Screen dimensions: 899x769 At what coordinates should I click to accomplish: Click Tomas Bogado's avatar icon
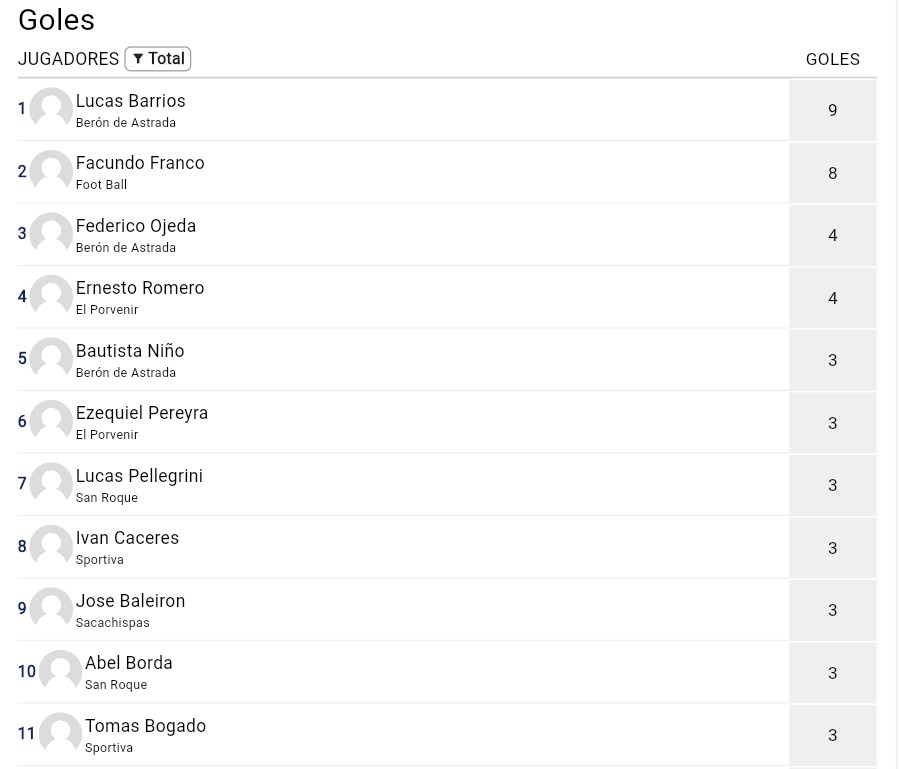coord(60,734)
